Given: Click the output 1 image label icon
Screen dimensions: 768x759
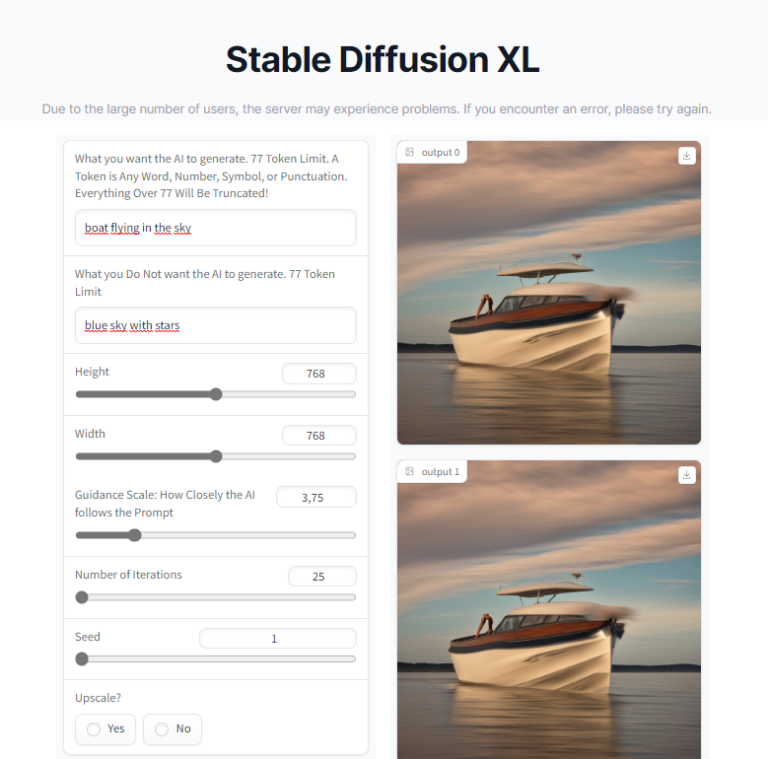Looking at the screenshot, I should point(409,472).
